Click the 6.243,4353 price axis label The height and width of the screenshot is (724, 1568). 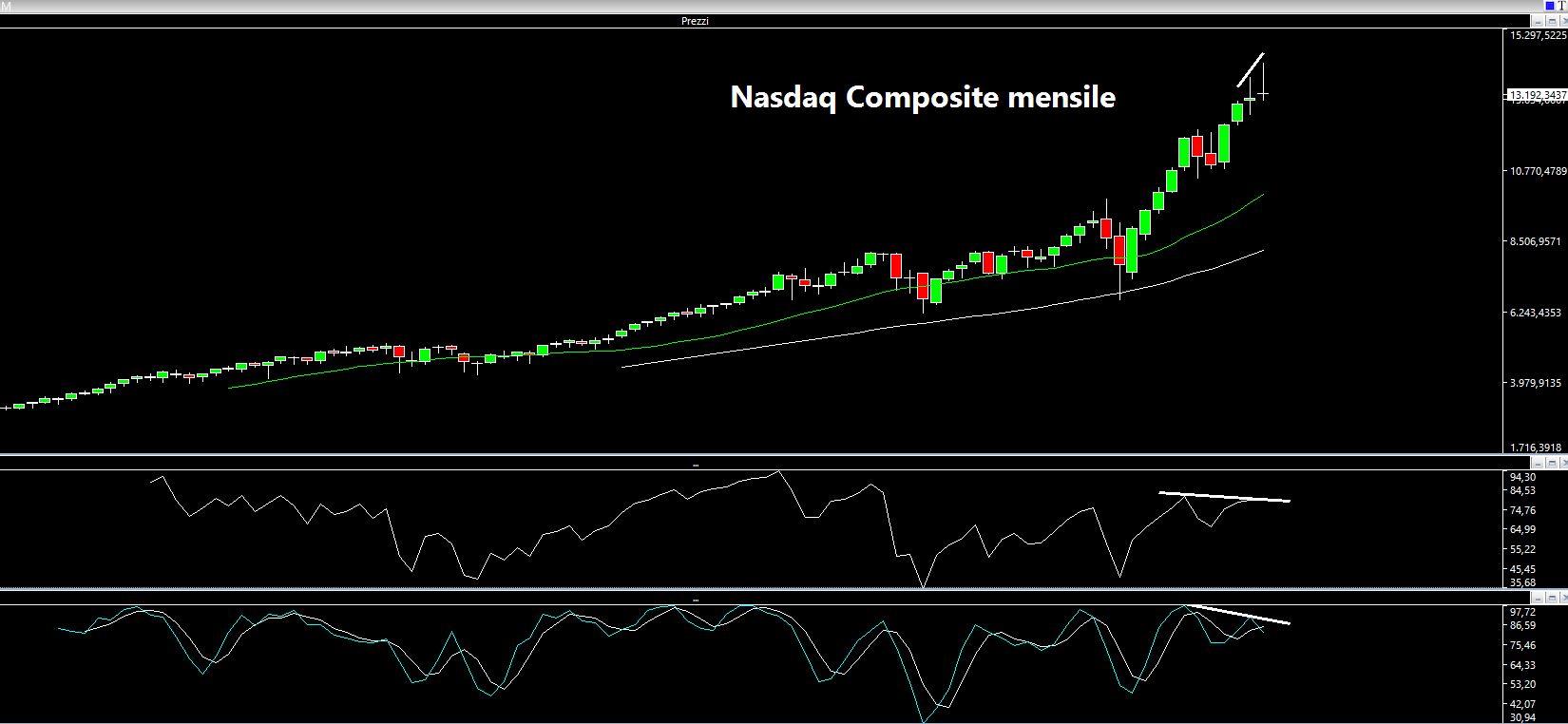tap(1536, 313)
